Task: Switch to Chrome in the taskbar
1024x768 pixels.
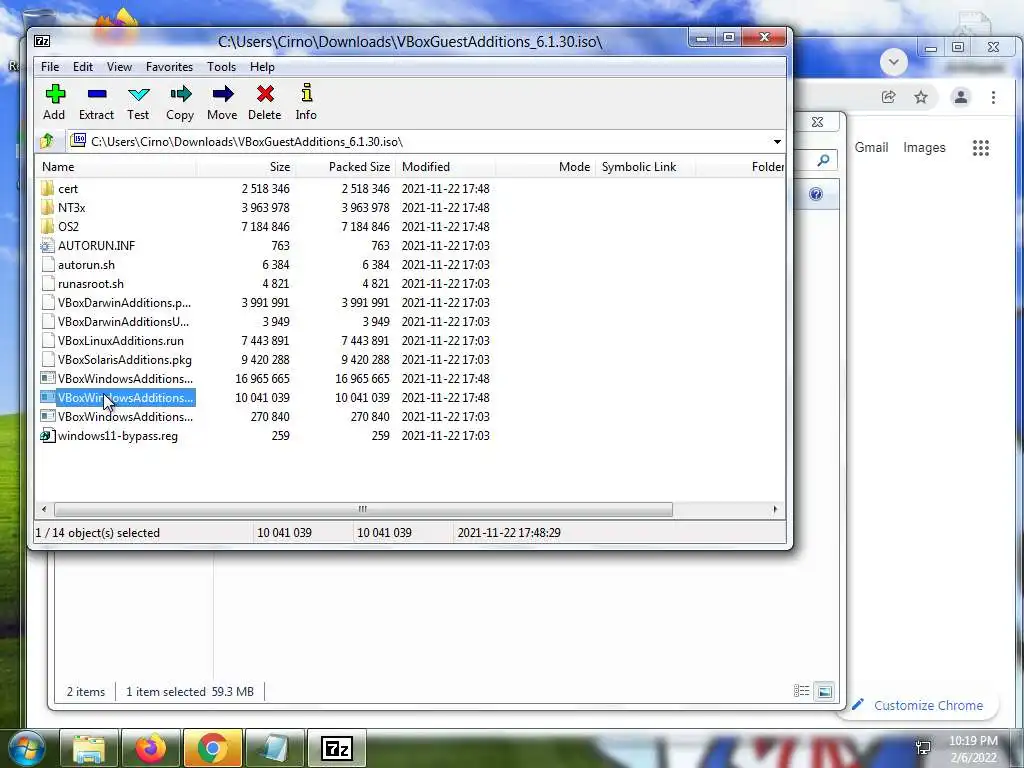Action: [212, 748]
